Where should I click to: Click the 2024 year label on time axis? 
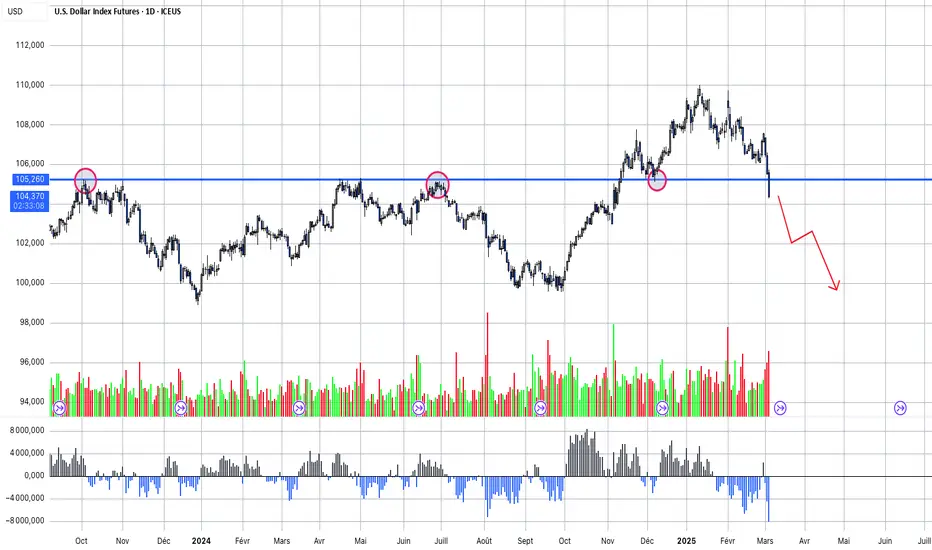click(201, 540)
